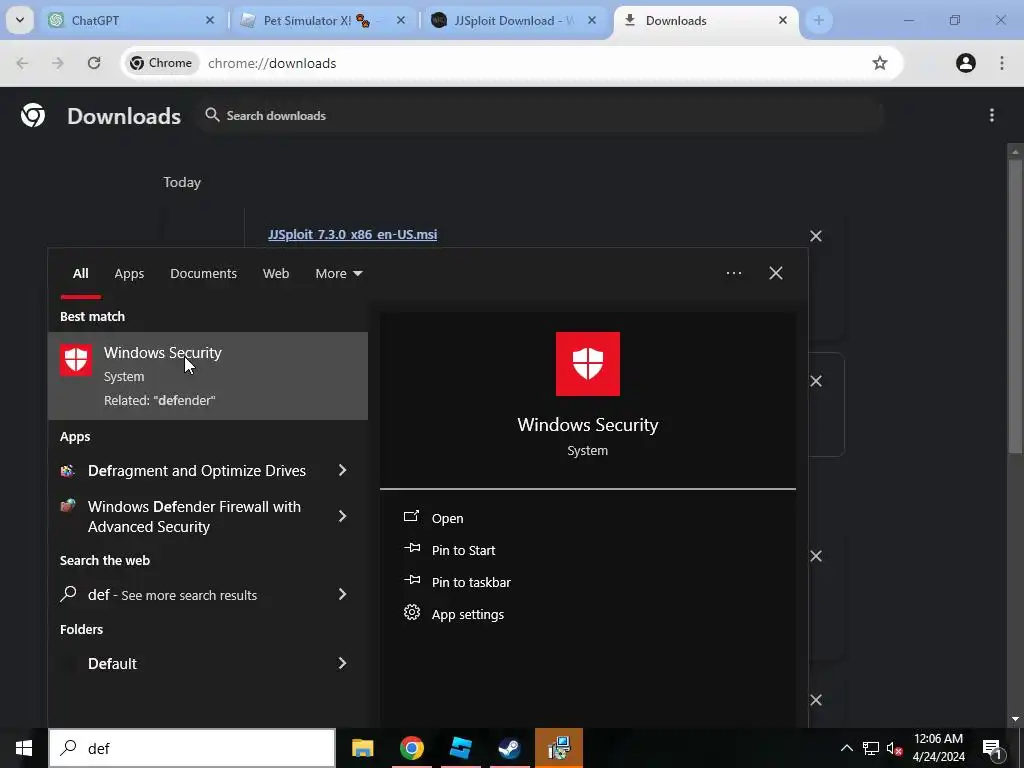
Task: Switch to the Apps search tab
Action: 129,273
